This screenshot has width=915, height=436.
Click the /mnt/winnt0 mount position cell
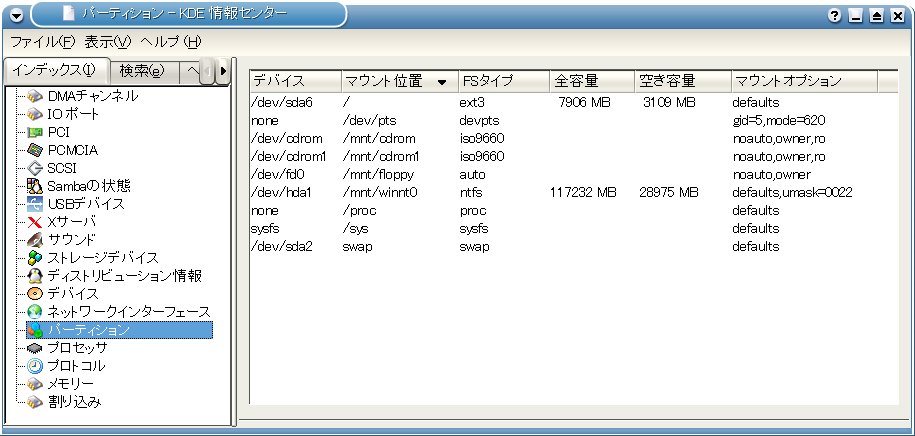point(380,193)
